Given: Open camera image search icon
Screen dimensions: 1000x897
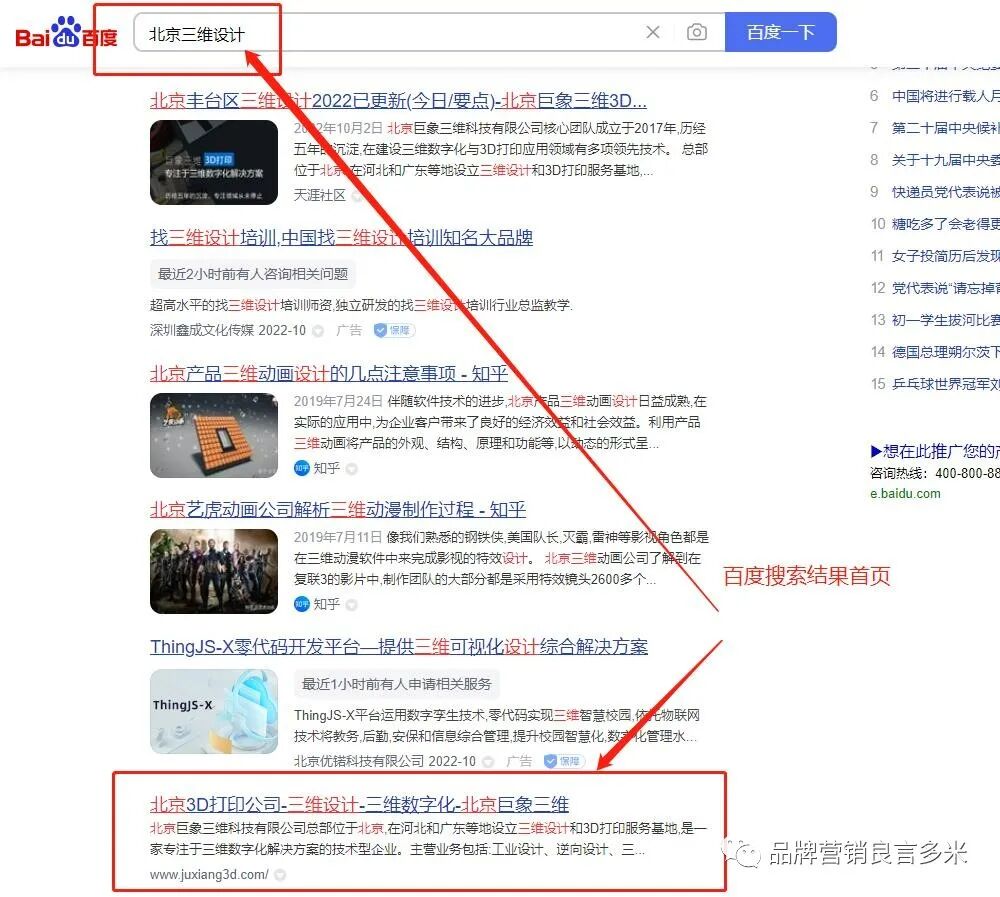Looking at the screenshot, I should coord(696,32).
